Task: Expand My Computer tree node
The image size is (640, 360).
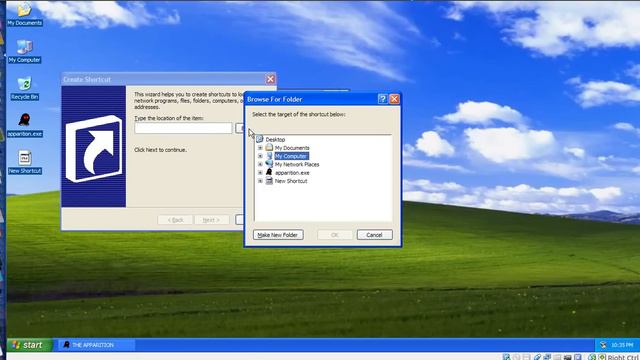Action: click(260, 156)
